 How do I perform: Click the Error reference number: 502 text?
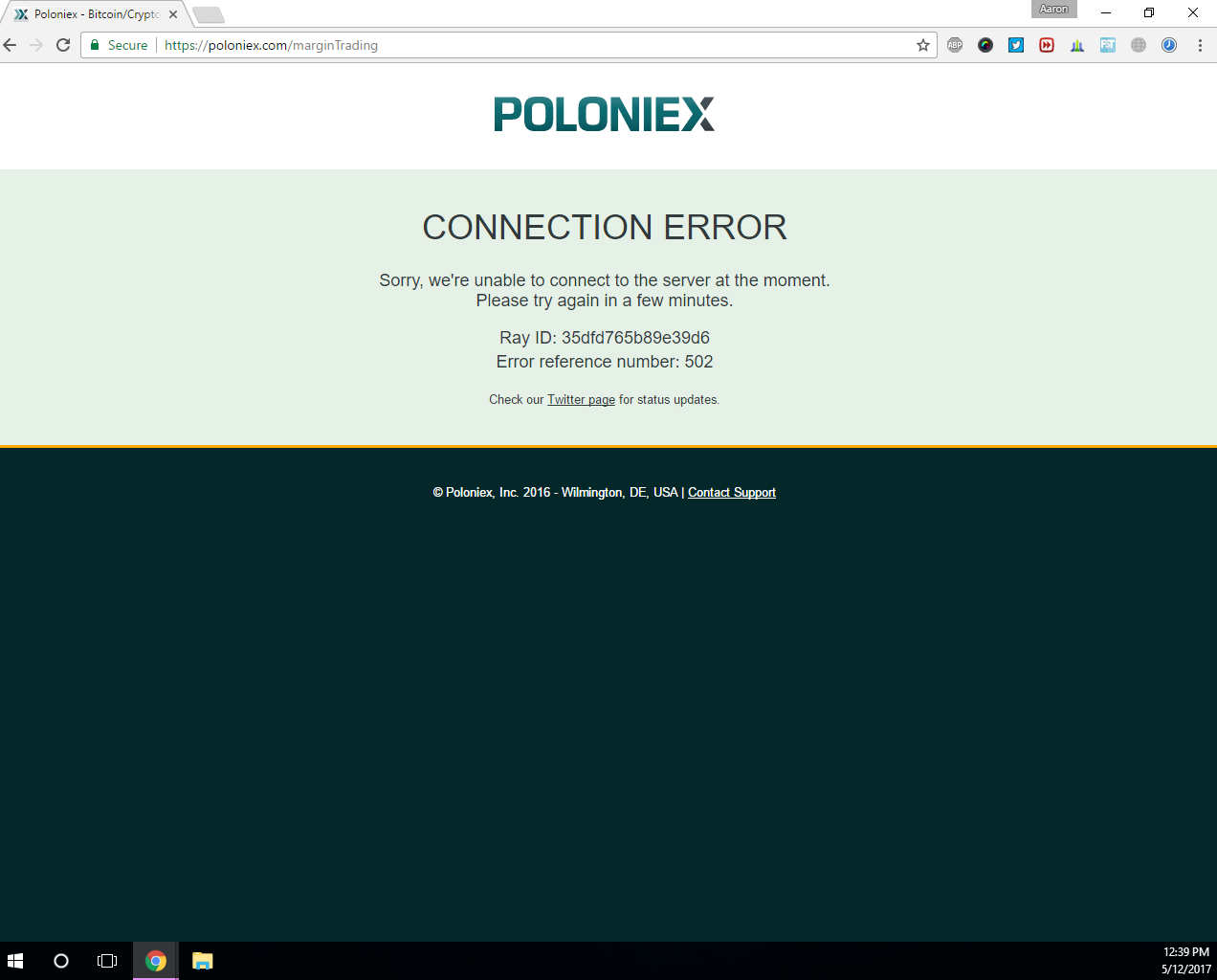pyautogui.click(x=605, y=362)
